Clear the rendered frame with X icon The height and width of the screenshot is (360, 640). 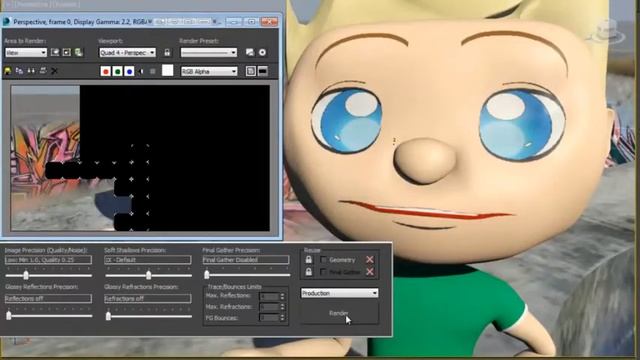54,71
